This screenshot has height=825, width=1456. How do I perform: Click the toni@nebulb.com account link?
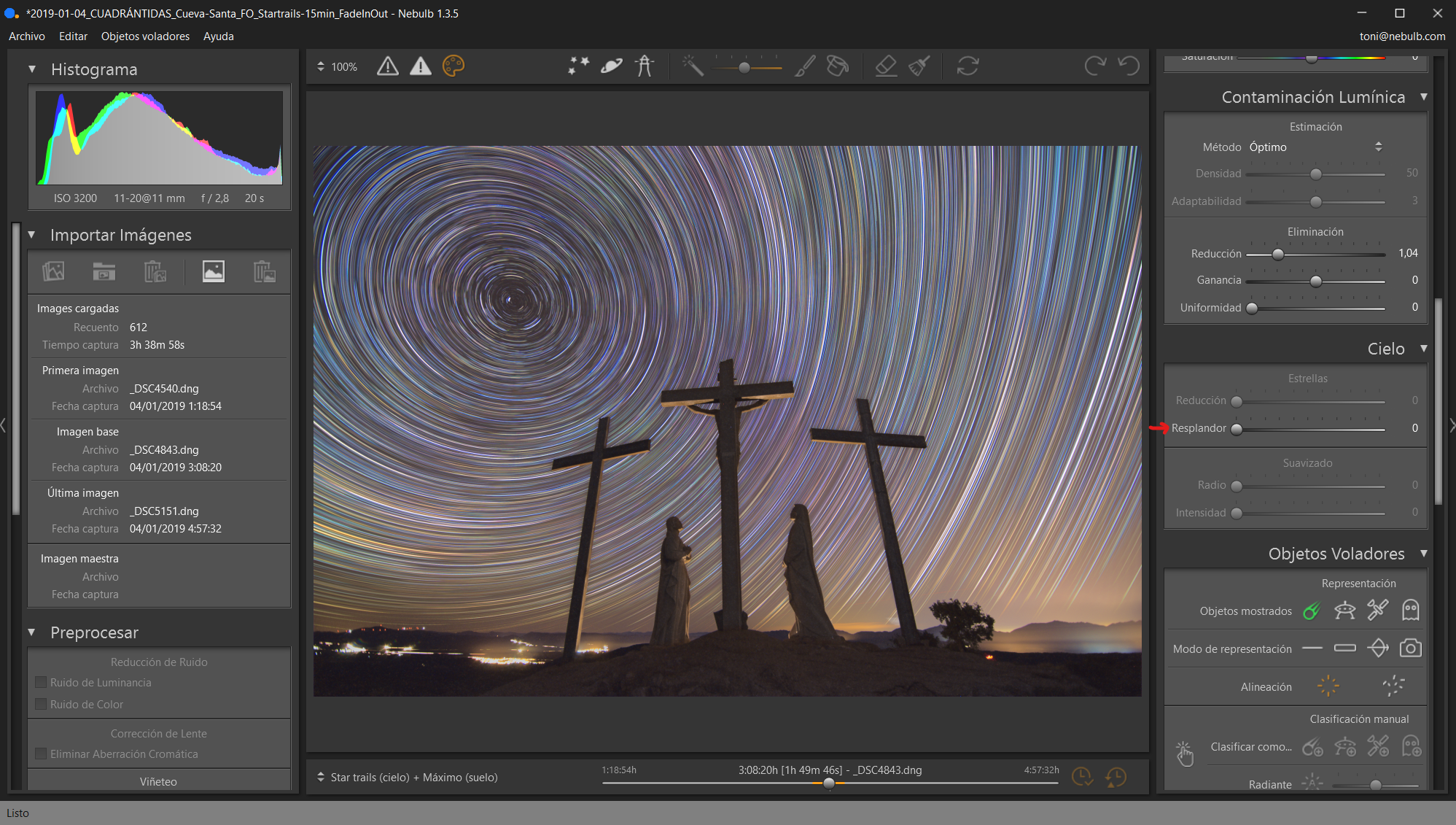[x=1402, y=36]
